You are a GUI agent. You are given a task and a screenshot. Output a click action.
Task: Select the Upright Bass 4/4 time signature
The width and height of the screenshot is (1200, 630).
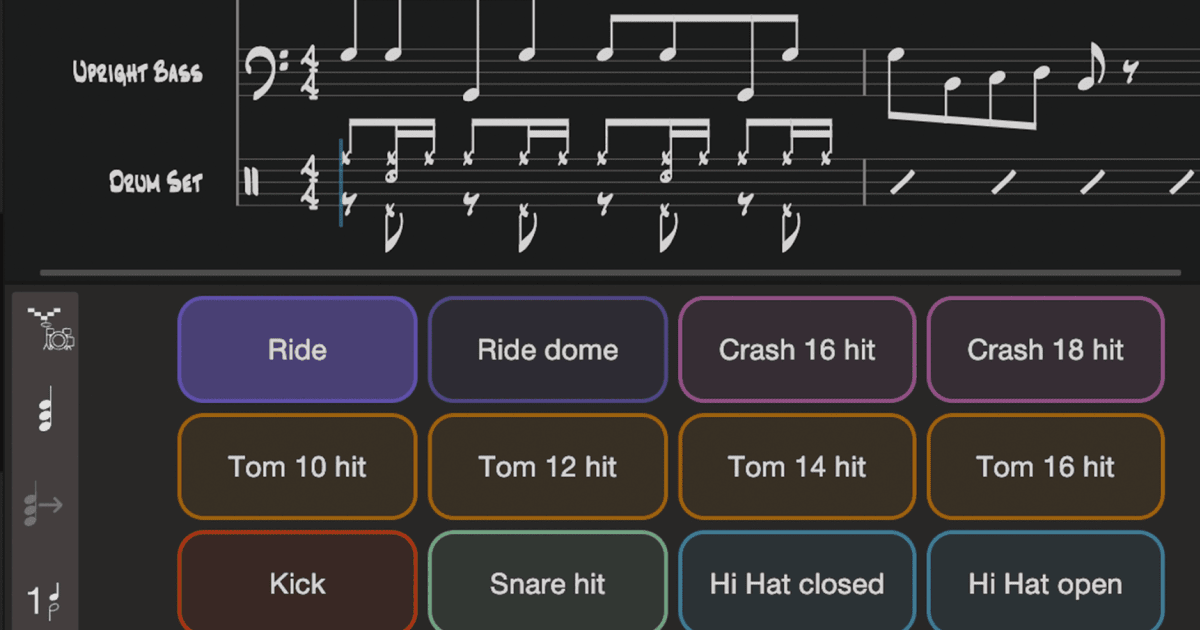click(311, 74)
